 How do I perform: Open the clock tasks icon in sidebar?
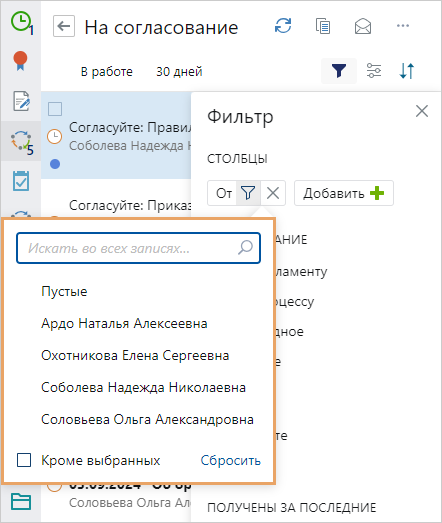click(21, 23)
